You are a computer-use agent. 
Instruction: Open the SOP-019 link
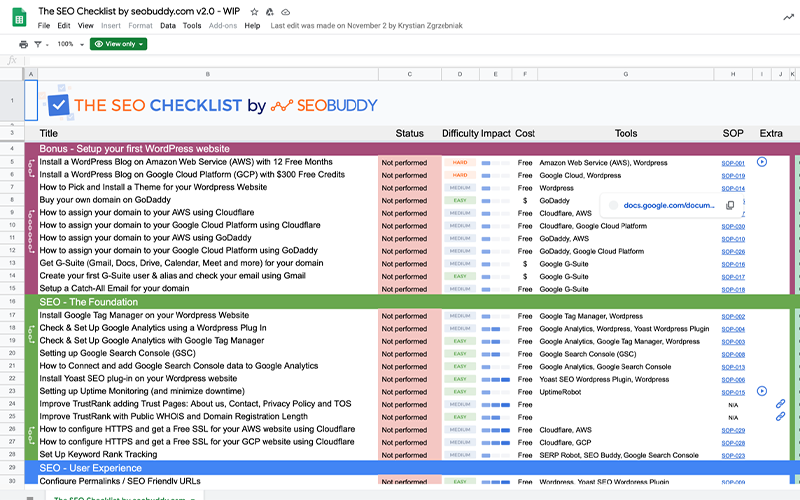click(x=733, y=176)
